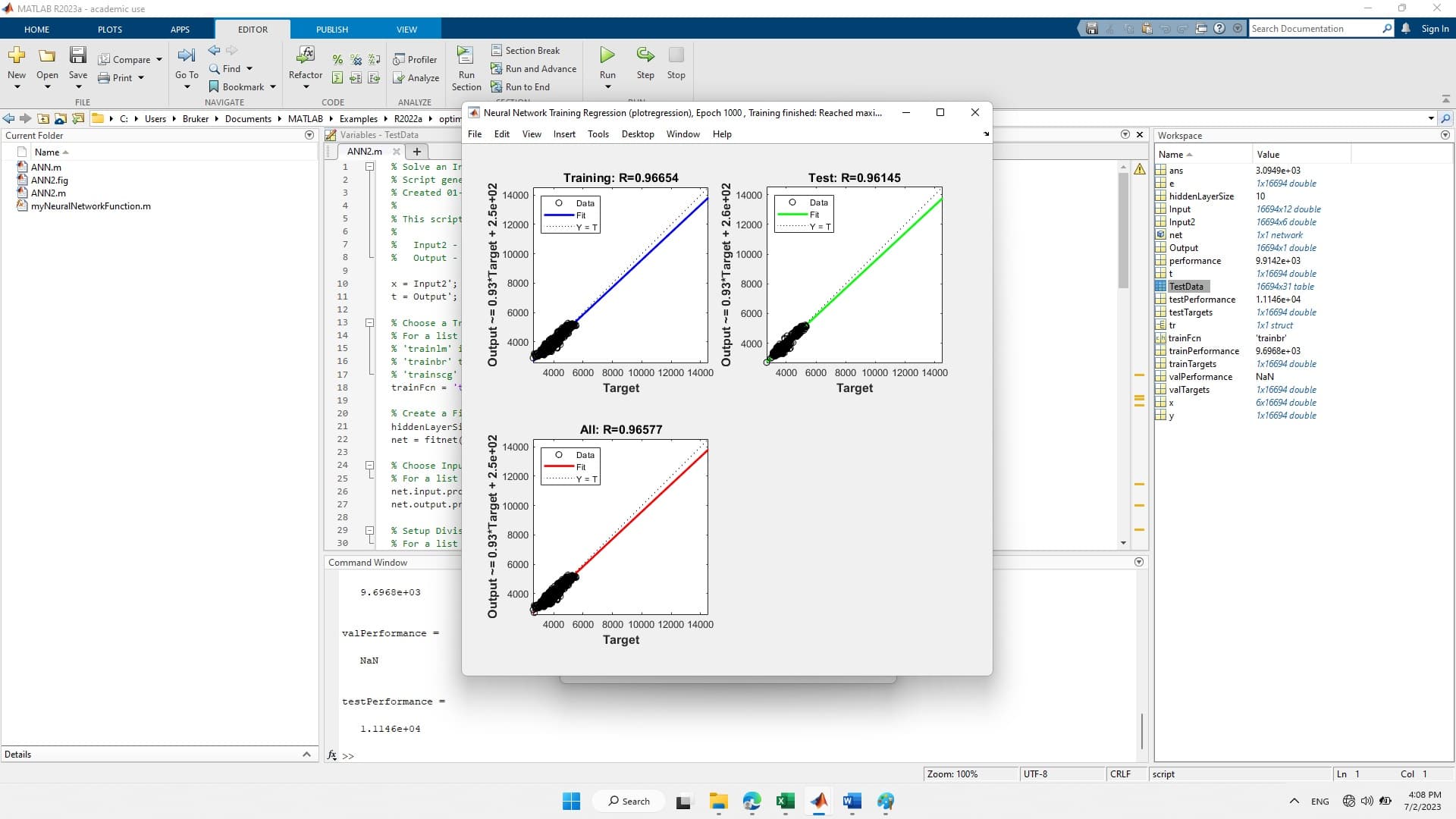Switch to the PLOTS ribbon tab

click(x=110, y=30)
